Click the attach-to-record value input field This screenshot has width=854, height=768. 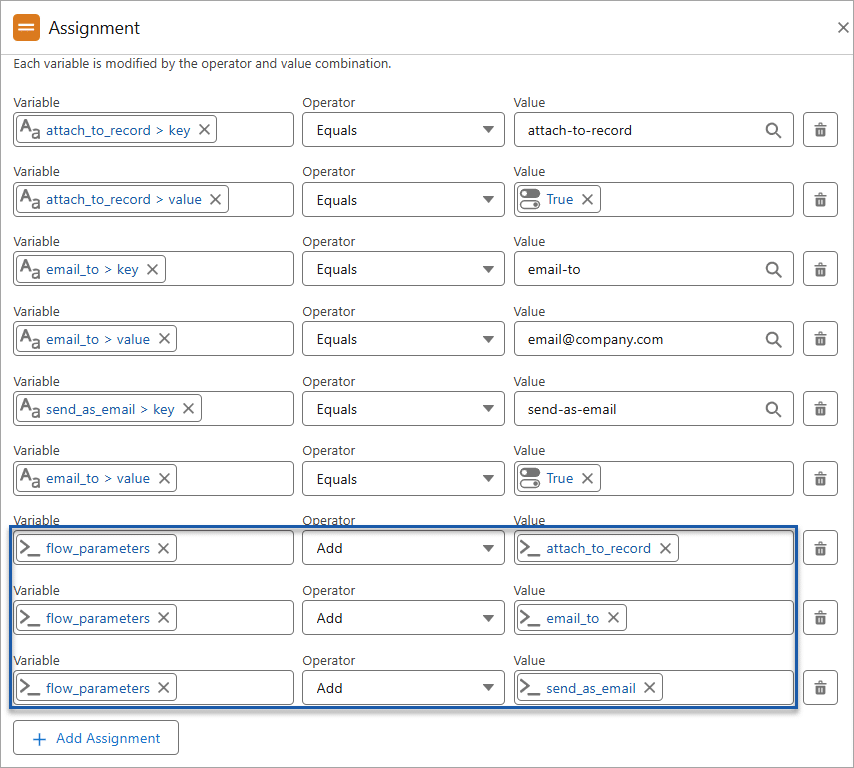tap(640, 129)
